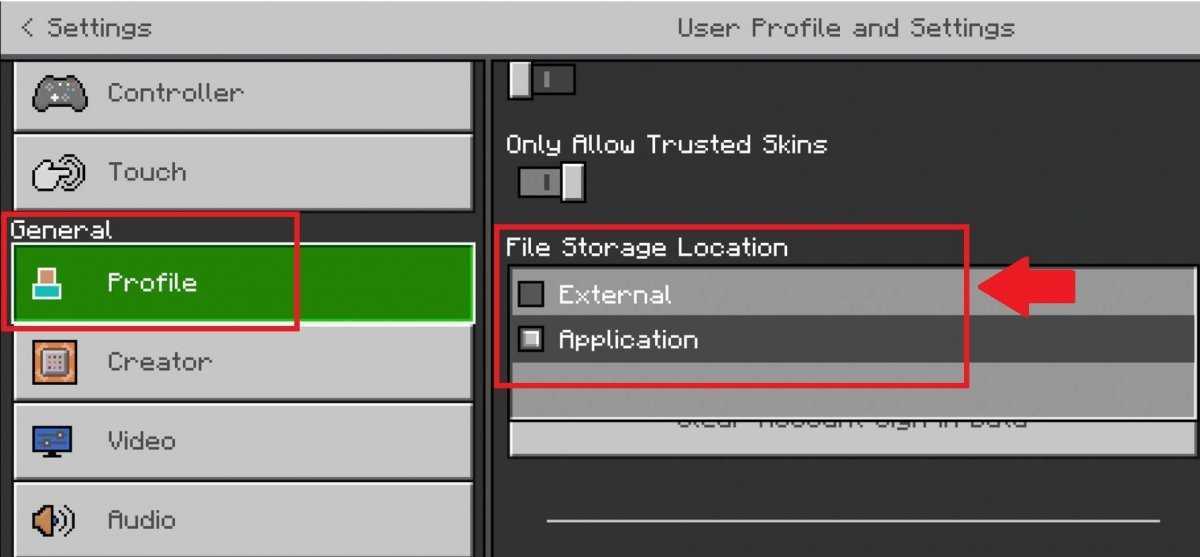Click the Creator command block icon
The height and width of the screenshot is (557, 1200).
point(53,362)
